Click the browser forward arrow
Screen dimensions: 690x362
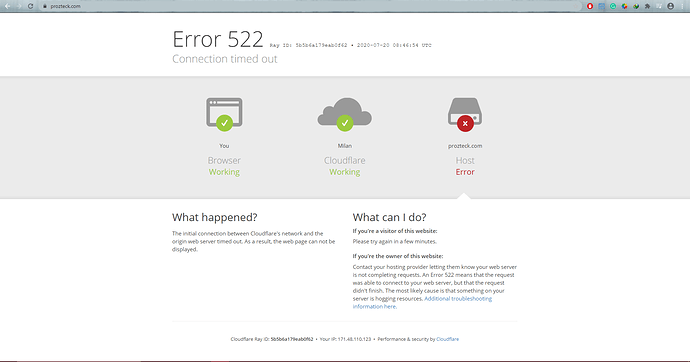19,6
